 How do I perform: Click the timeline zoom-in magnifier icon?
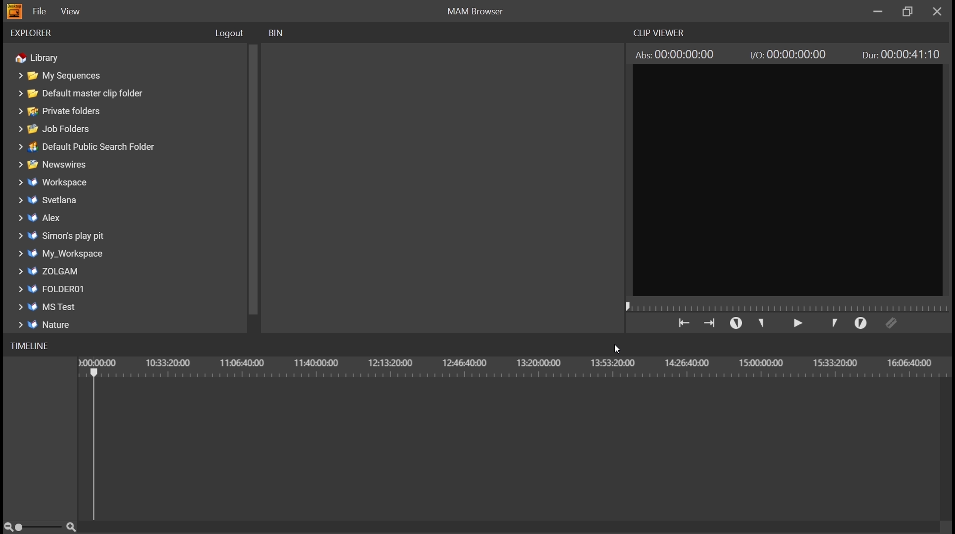[71, 527]
